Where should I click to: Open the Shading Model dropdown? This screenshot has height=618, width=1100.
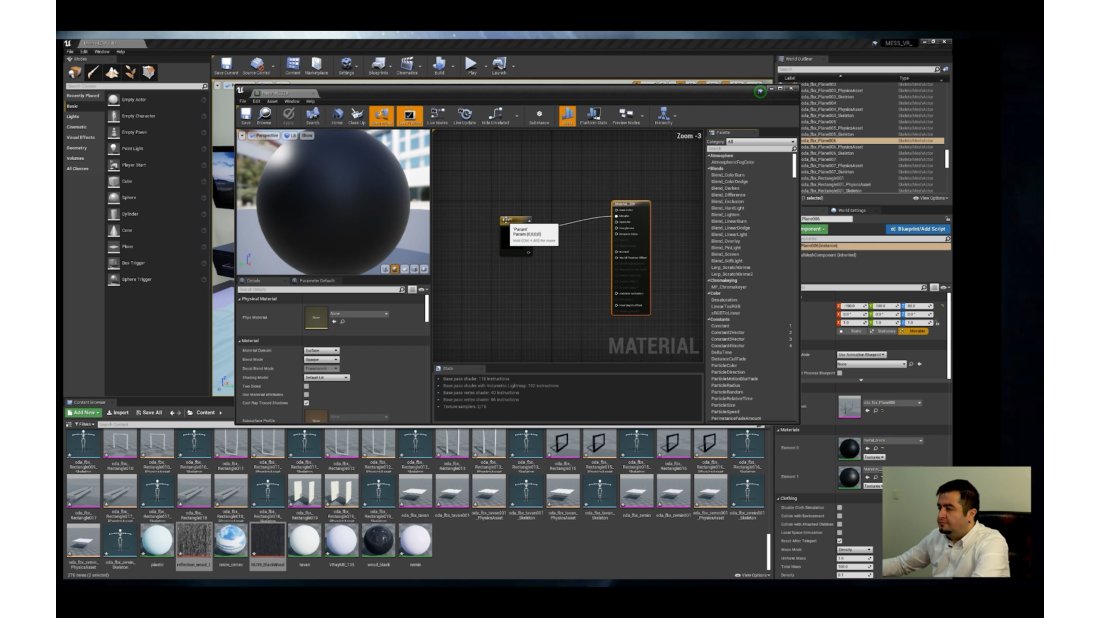coord(326,377)
